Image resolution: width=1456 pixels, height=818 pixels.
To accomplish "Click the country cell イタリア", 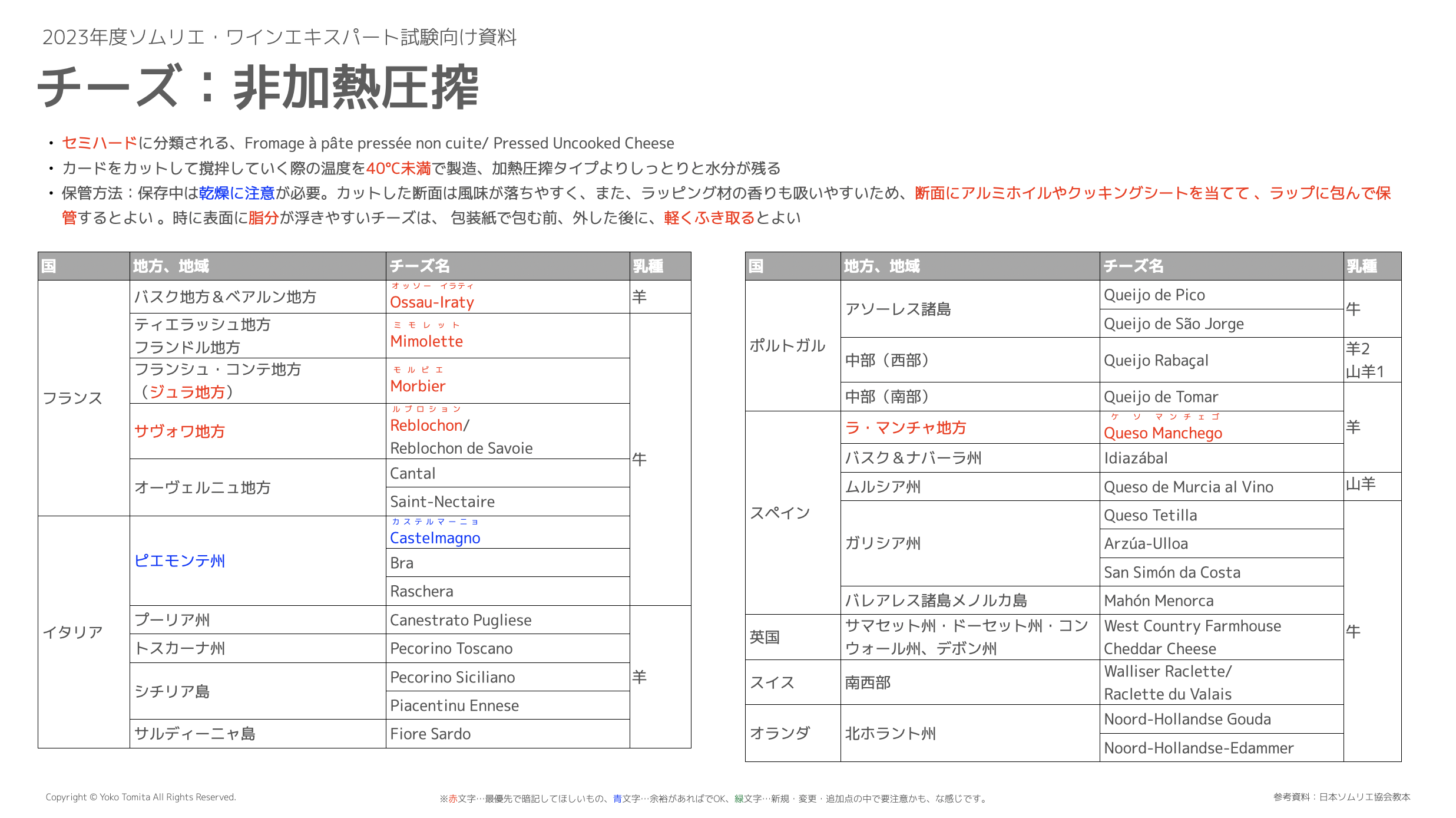I will pos(84,632).
